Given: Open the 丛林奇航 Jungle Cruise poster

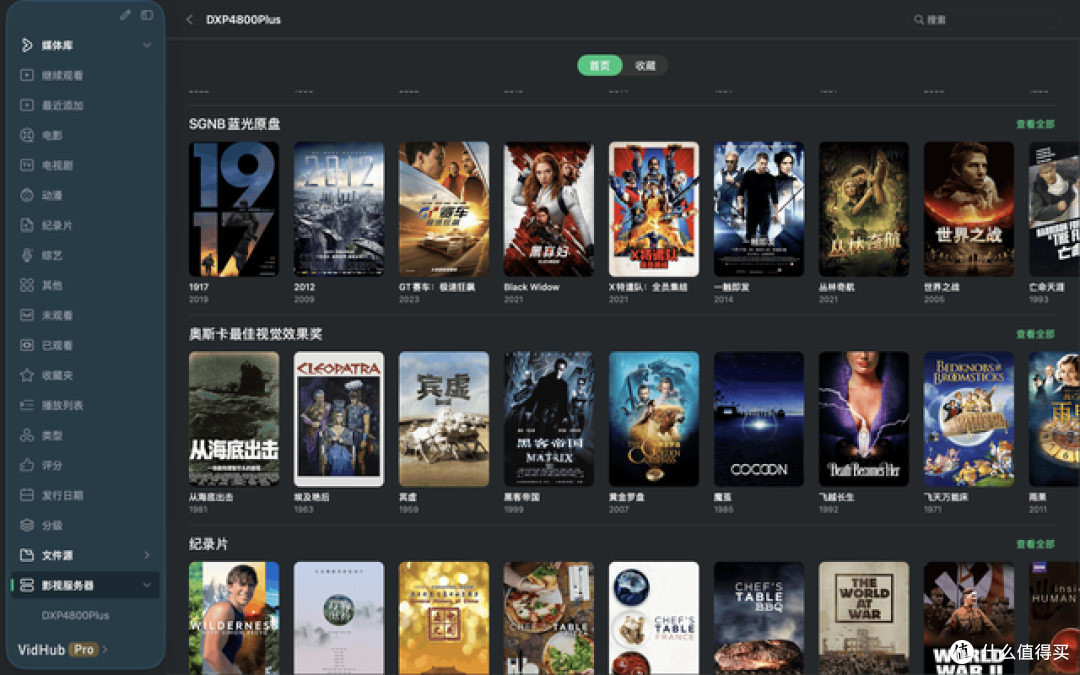Looking at the screenshot, I should click(864, 209).
